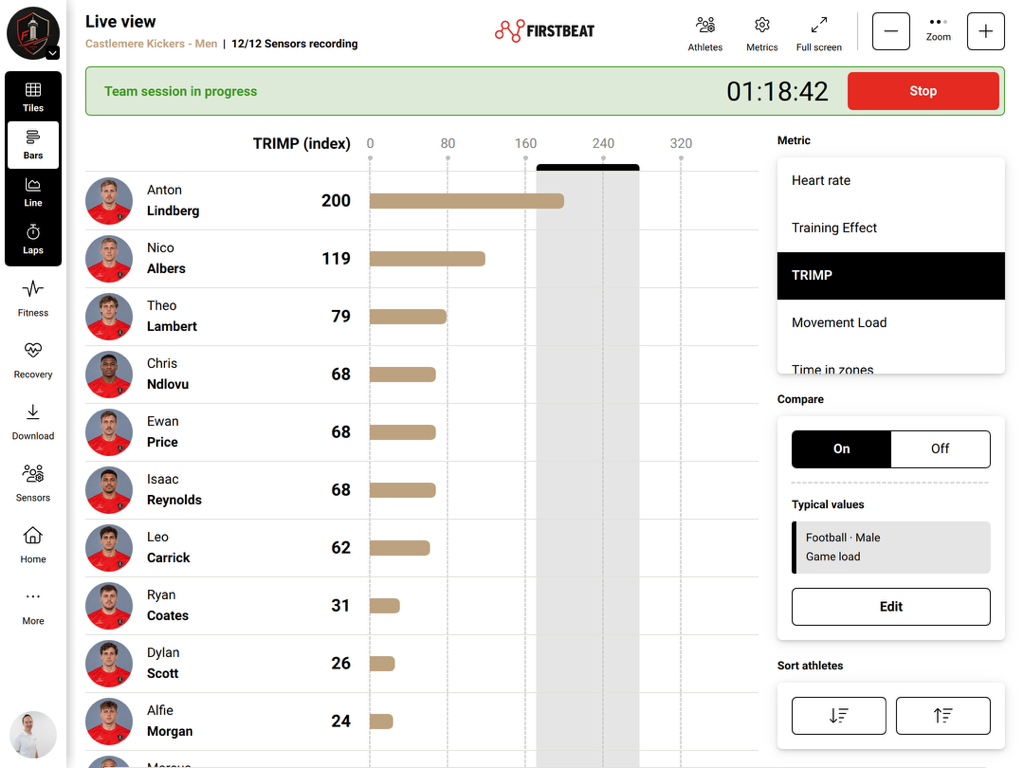Click the 12/12 Sensors recording status
Screen dimensions: 1024x768
[295, 44]
